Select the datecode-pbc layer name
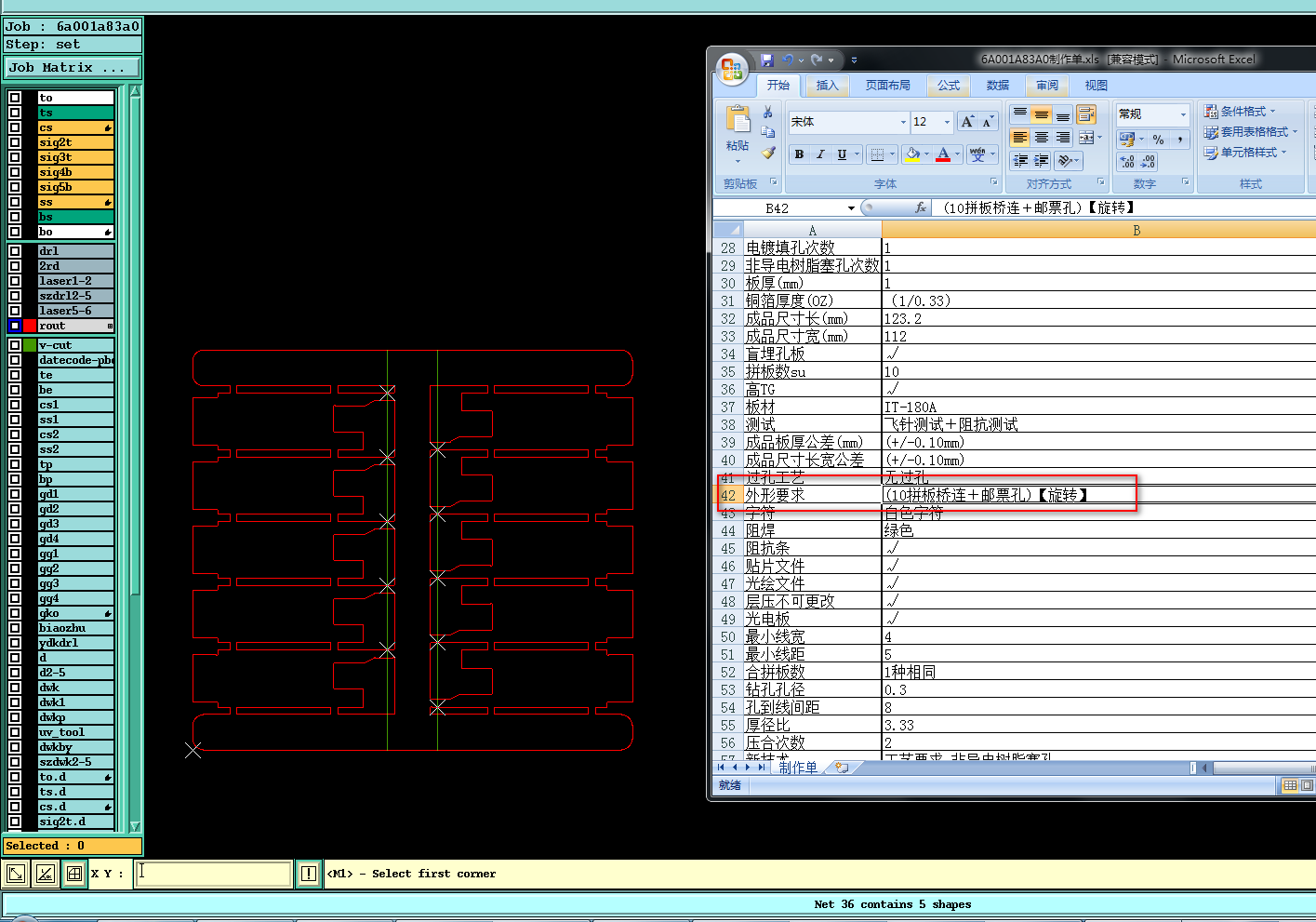 pos(75,360)
